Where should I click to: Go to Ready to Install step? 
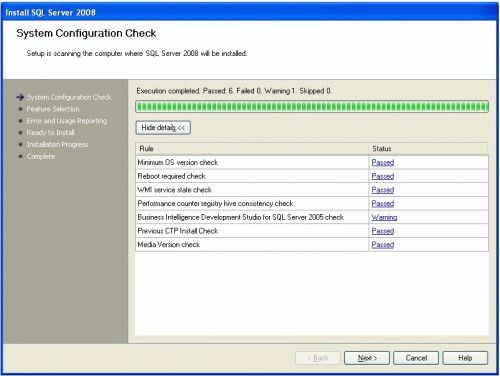(x=51, y=133)
